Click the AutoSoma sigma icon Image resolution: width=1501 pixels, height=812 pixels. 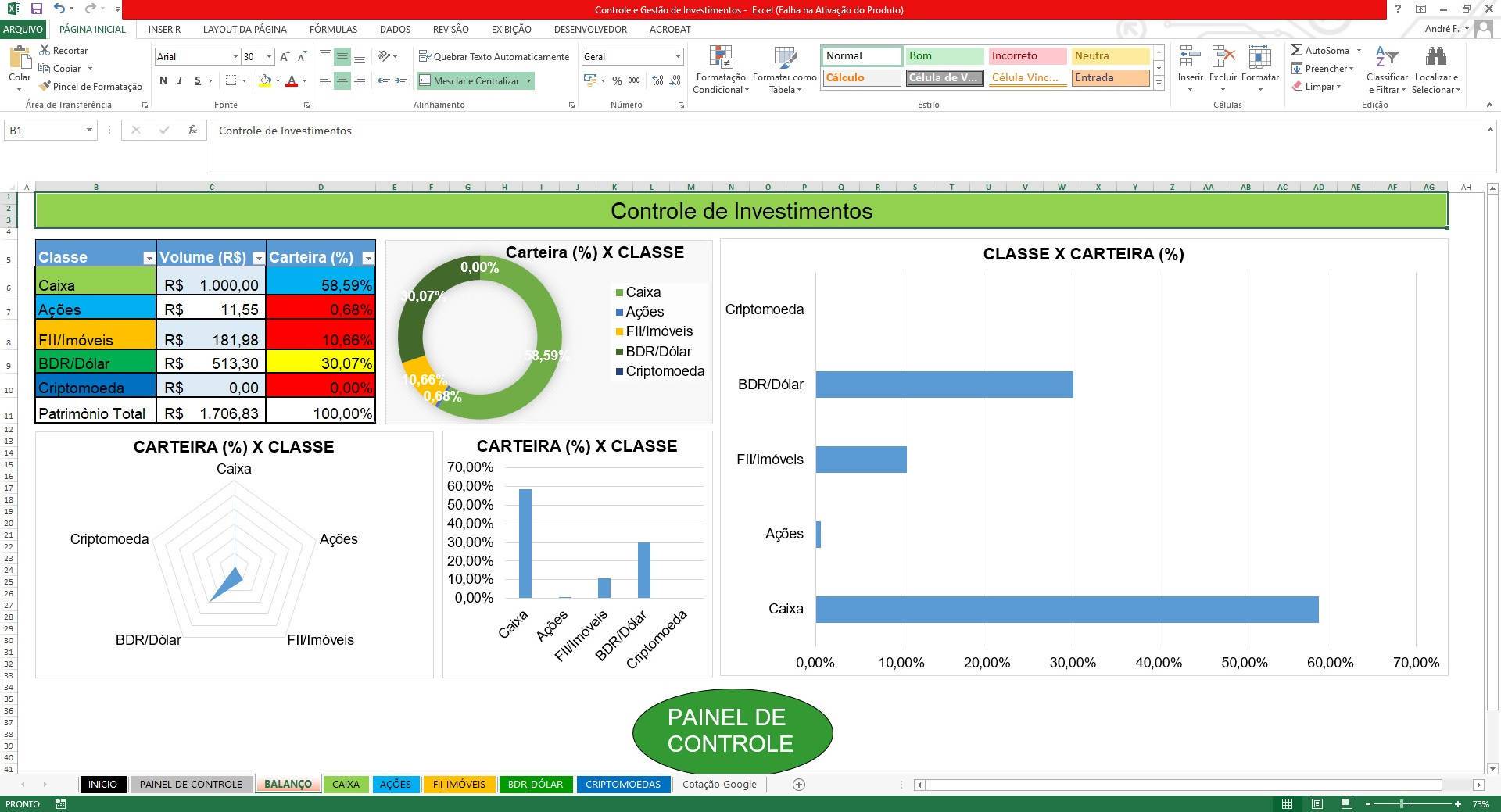click(x=1296, y=50)
